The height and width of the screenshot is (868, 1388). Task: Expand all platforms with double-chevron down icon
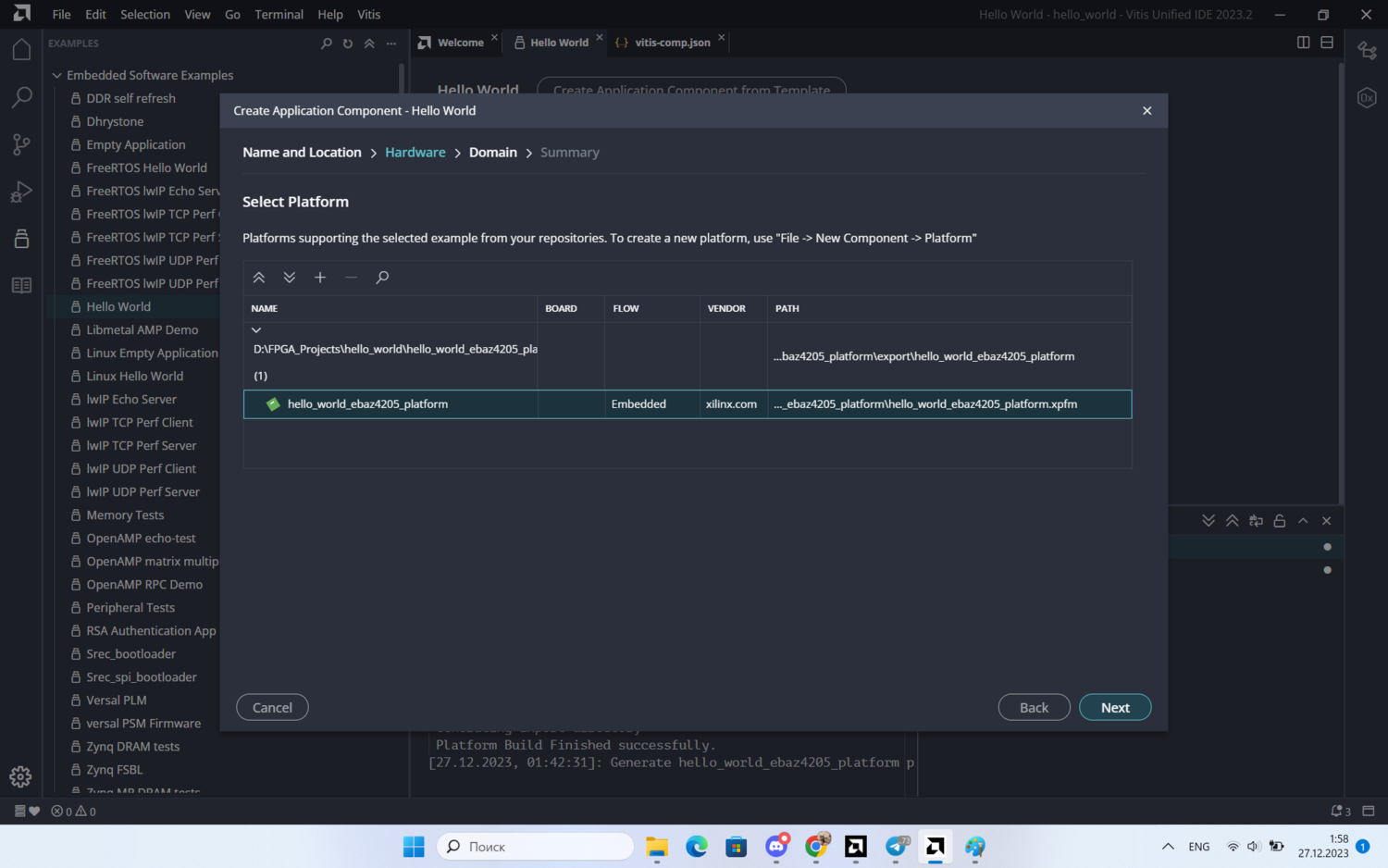[x=290, y=278]
